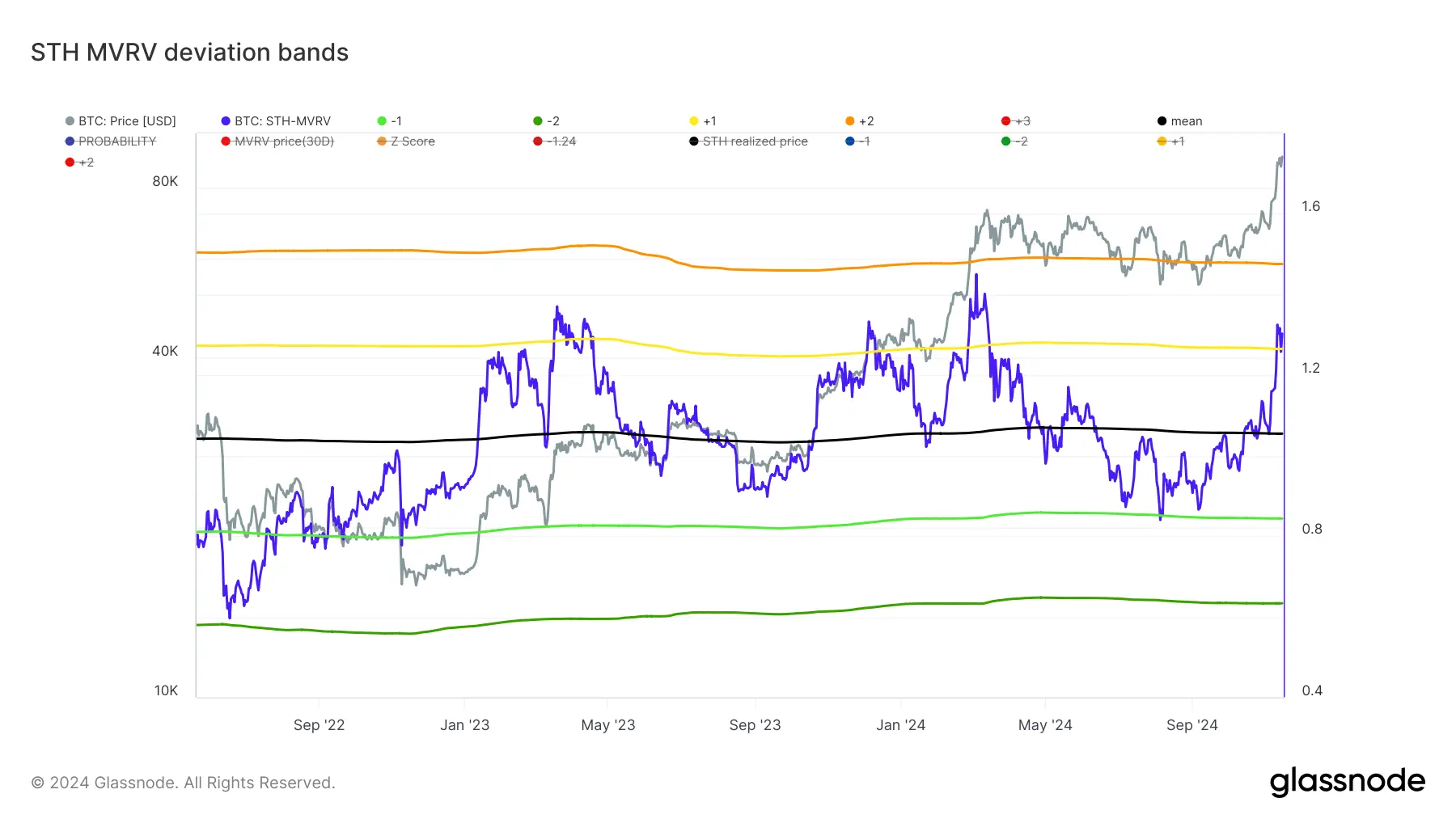Click the 1.2 MVRV axis label
Screen dimensions: 1456x819
tap(1310, 368)
